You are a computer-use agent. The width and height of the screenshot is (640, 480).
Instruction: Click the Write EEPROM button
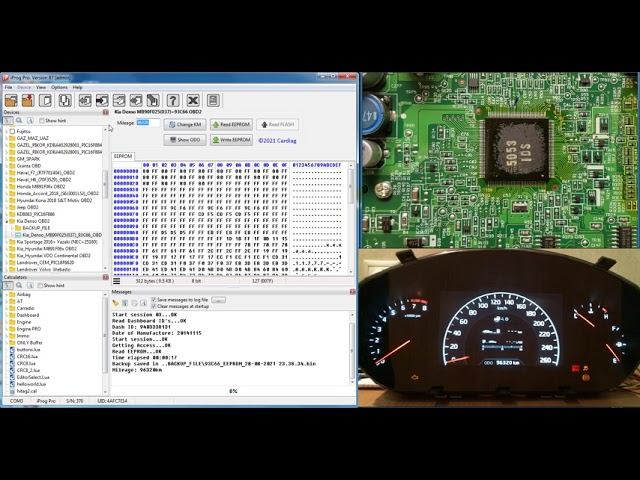tap(231, 140)
